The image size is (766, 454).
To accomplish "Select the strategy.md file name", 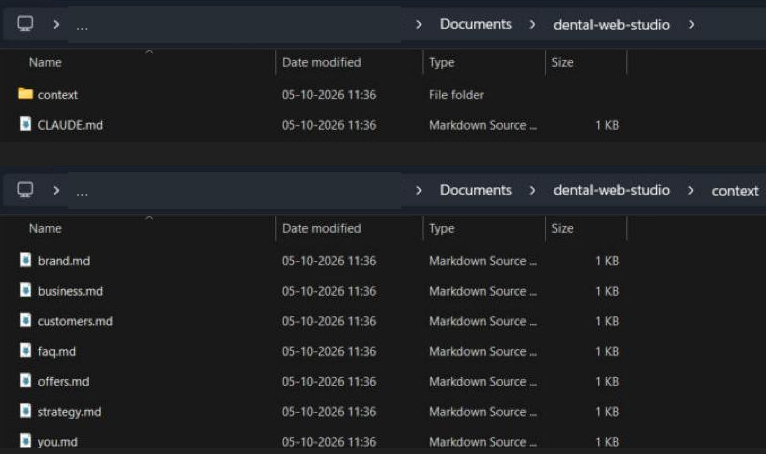I will [x=69, y=412].
